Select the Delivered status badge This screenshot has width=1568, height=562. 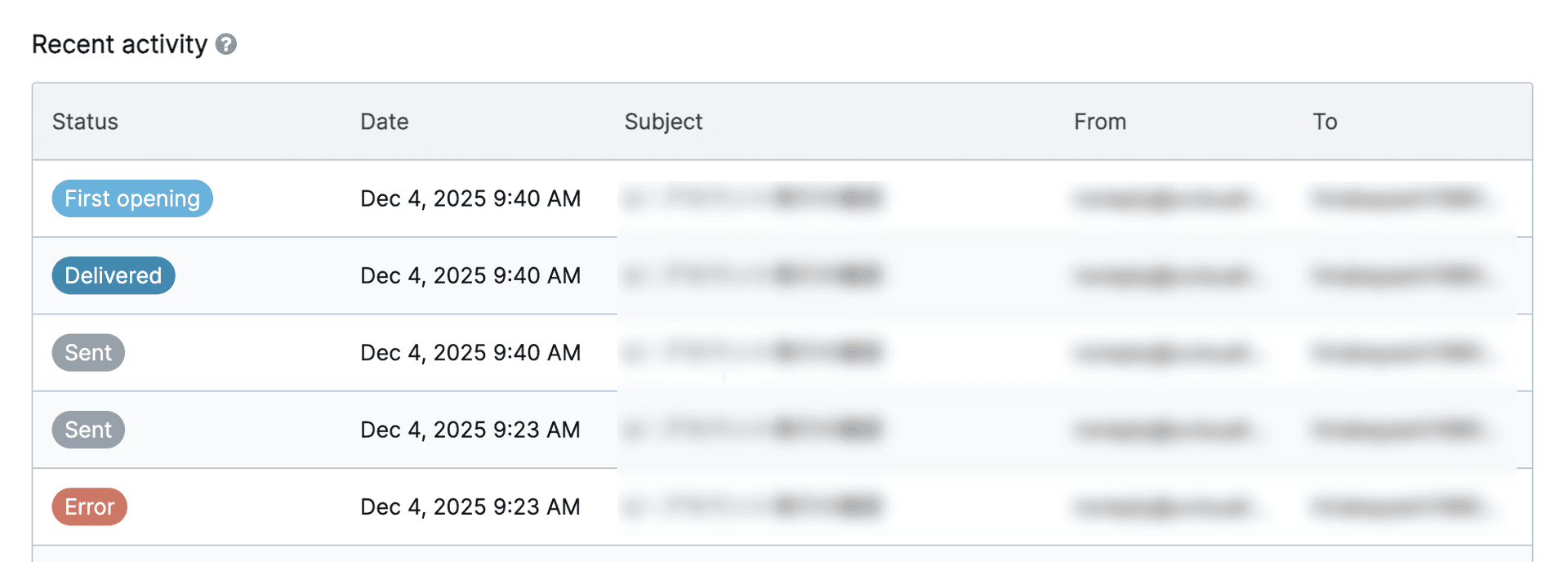click(x=114, y=276)
